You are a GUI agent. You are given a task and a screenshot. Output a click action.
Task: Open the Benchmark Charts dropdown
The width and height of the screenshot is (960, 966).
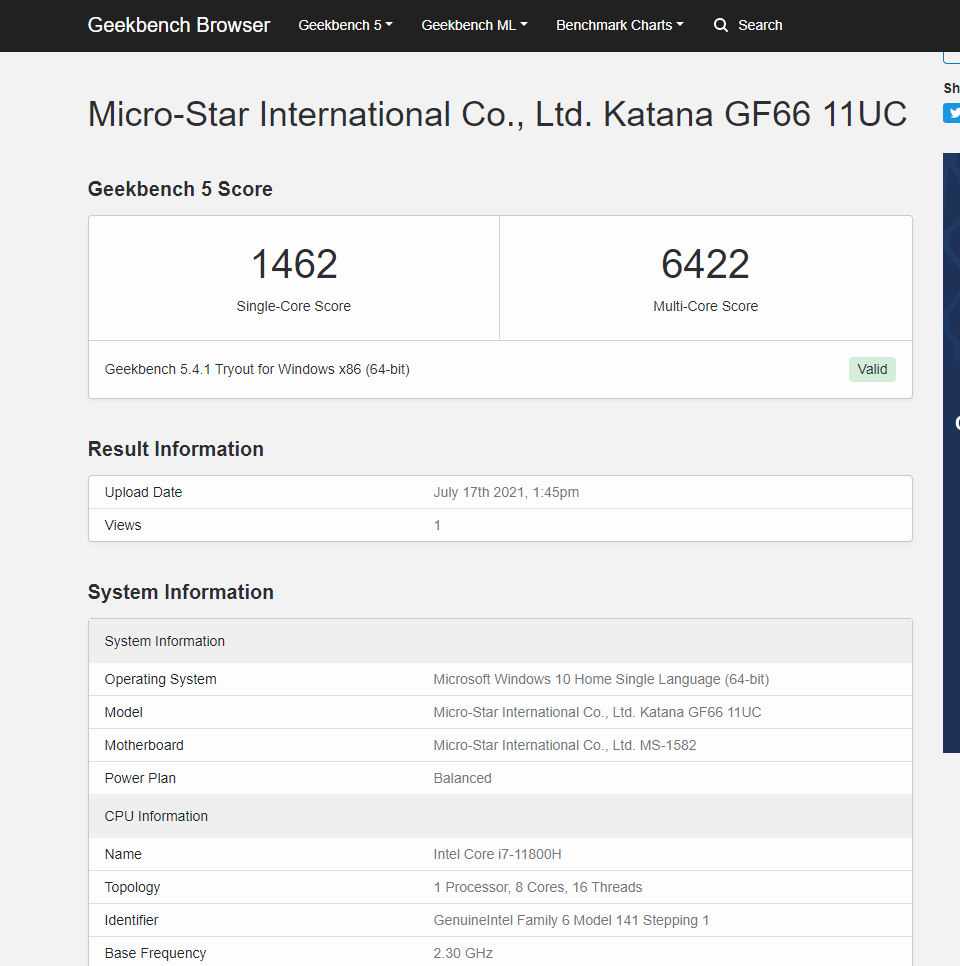coord(620,25)
